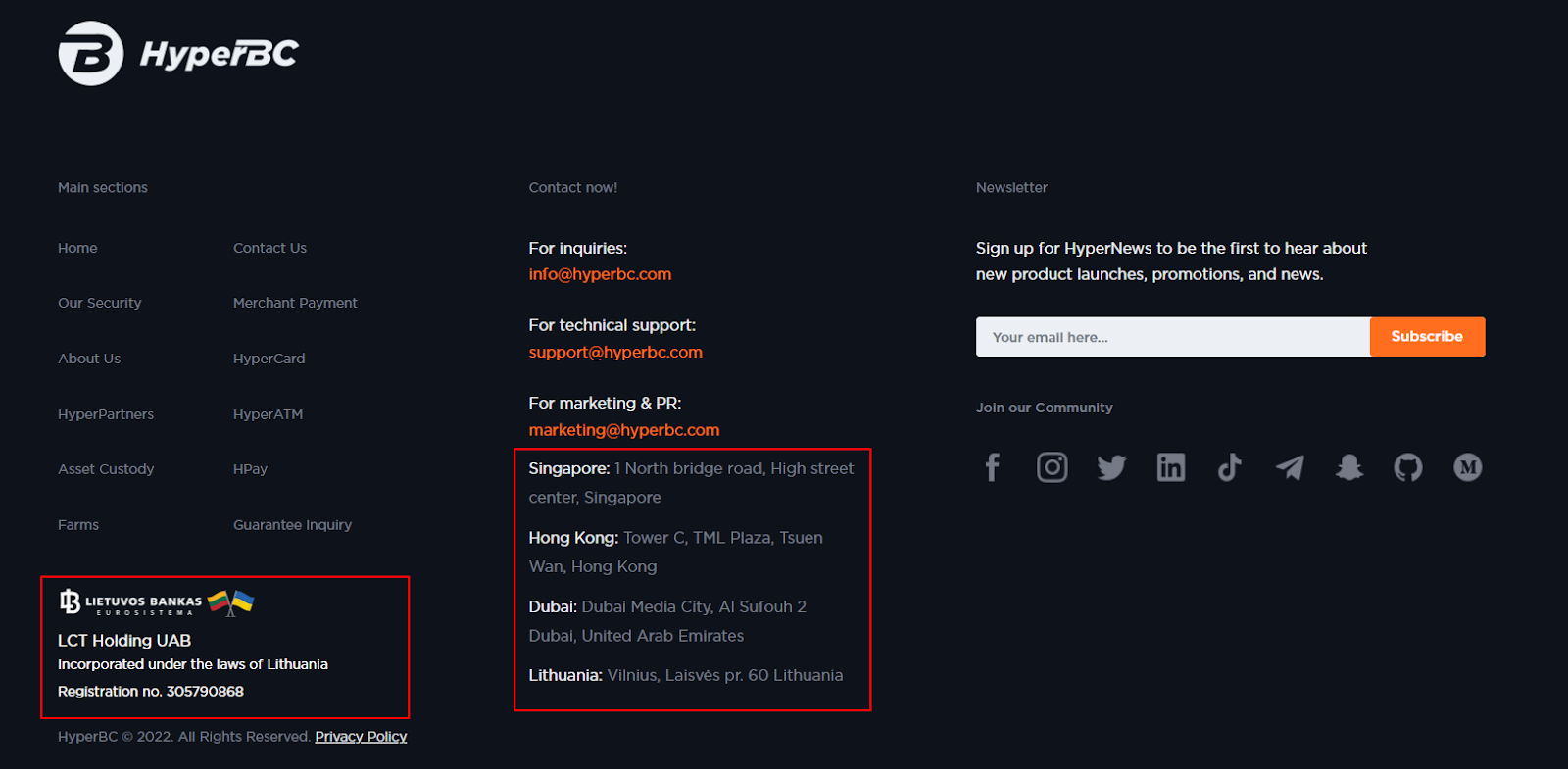This screenshot has height=769, width=1568.
Task: Open the LinkedIn community icon
Action: pos(1171,467)
